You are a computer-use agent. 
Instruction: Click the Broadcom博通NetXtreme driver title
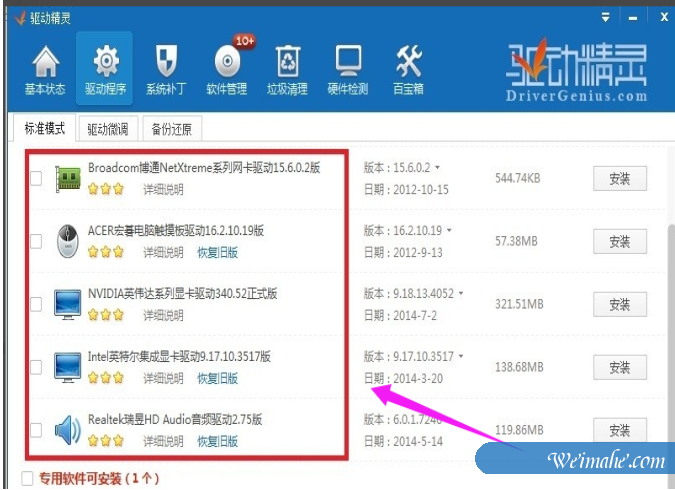pos(204,167)
